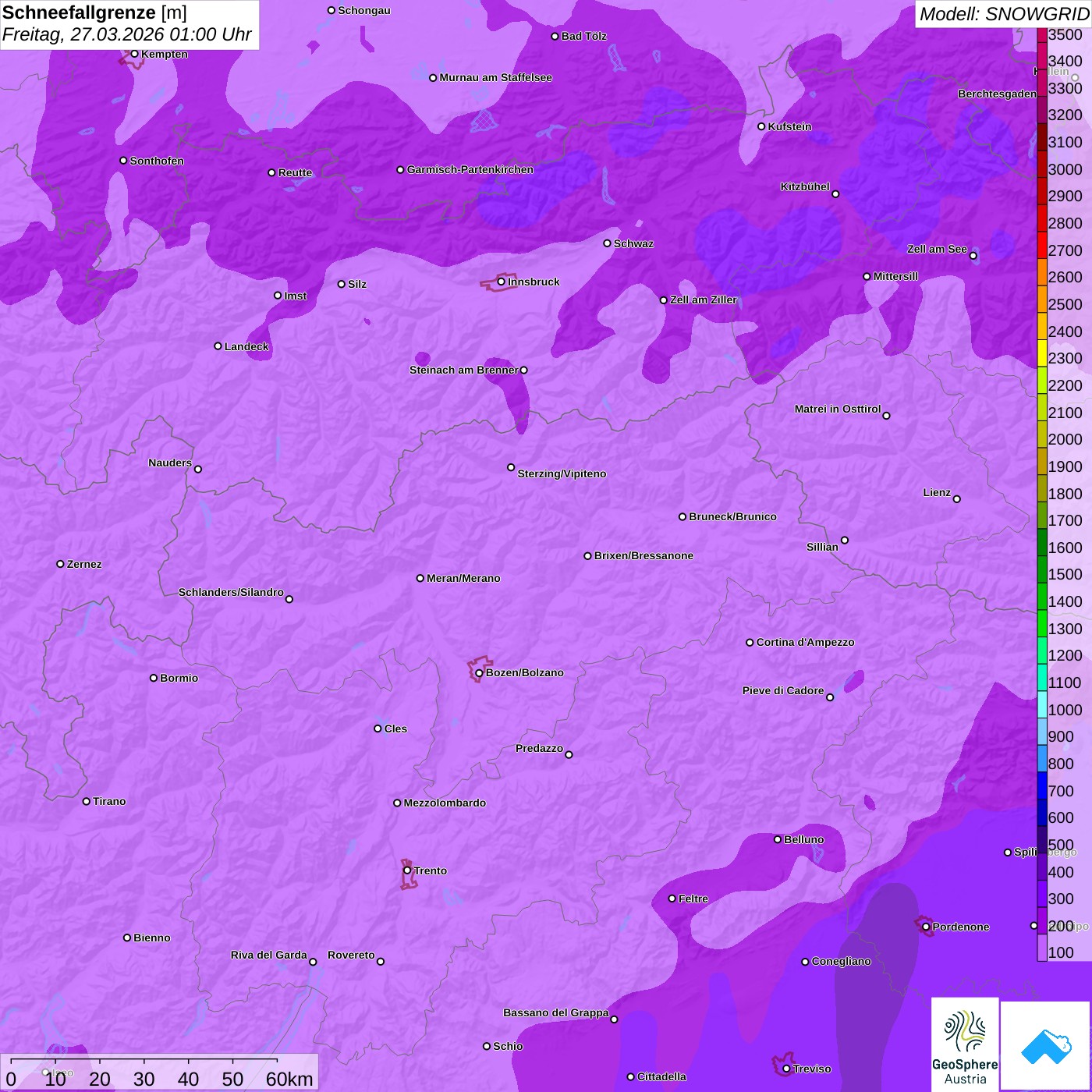Image resolution: width=1092 pixels, height=1092 pixels.
Task: Click the Nauders marker dot
Action: click(x=198, y=469)
